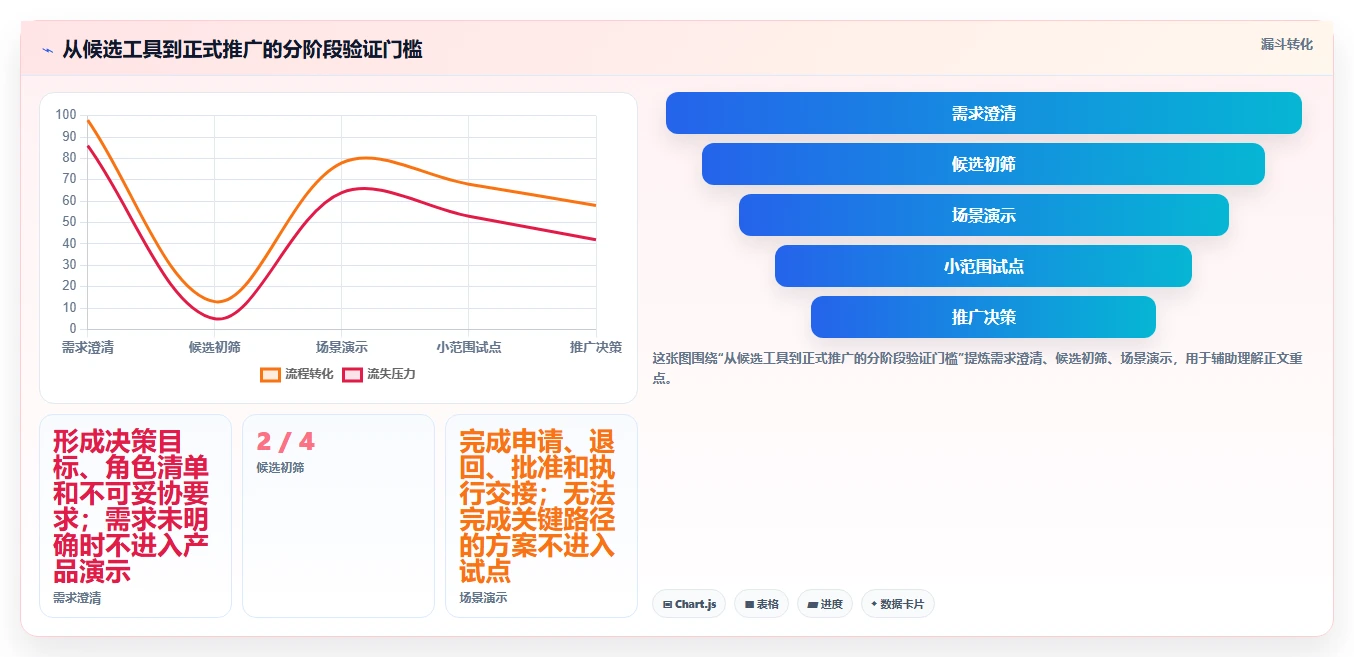1354x657 pixels.
Task: Open the 2 / 4 候选初筛 card
Action: 338,516
